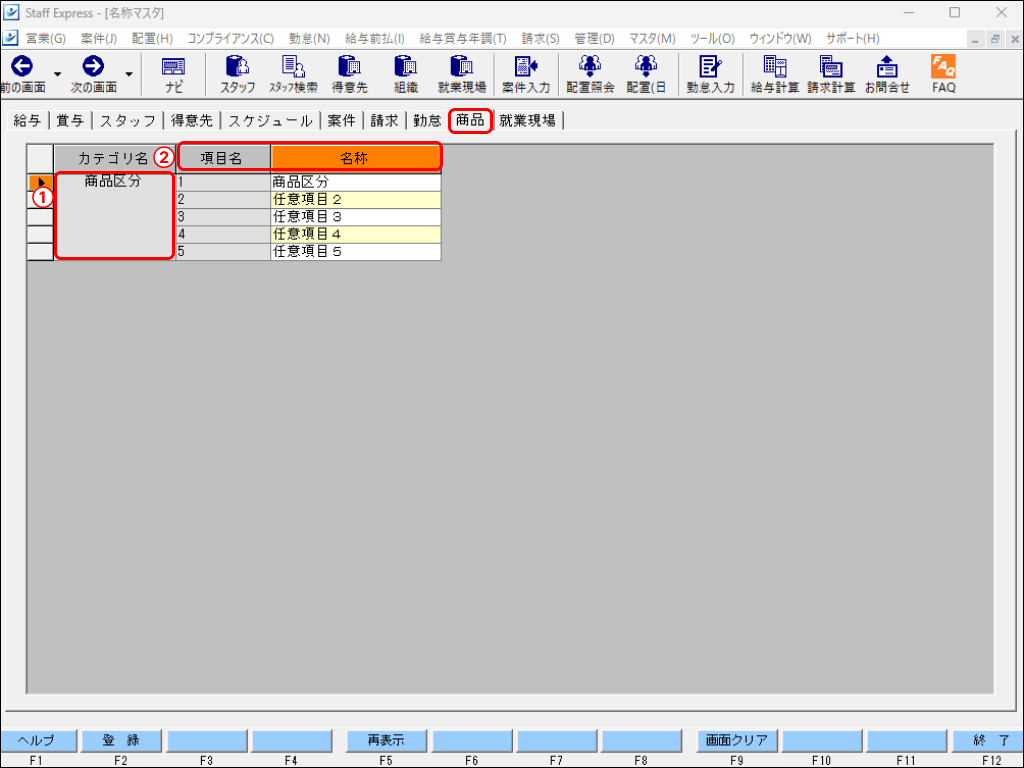Switch to the 案件 tab

[342, 120]
